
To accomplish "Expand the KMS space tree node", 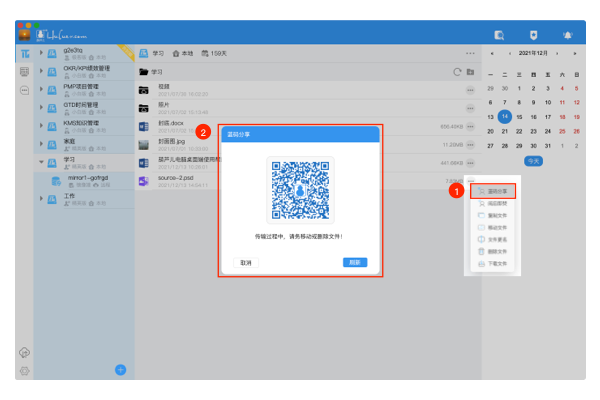I will 41,125.
